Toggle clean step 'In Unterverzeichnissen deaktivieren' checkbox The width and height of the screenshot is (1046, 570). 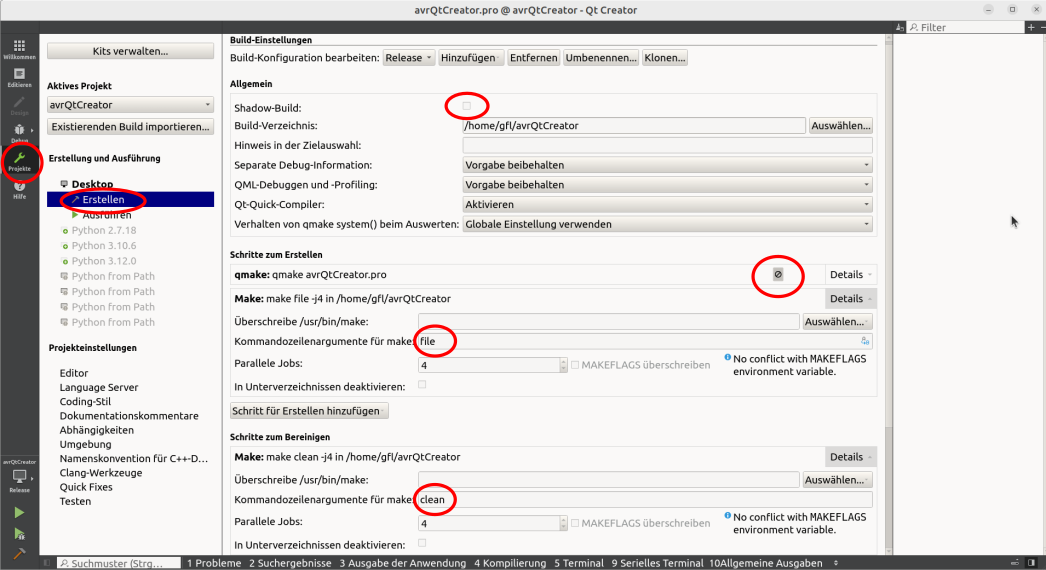(422, 543)
